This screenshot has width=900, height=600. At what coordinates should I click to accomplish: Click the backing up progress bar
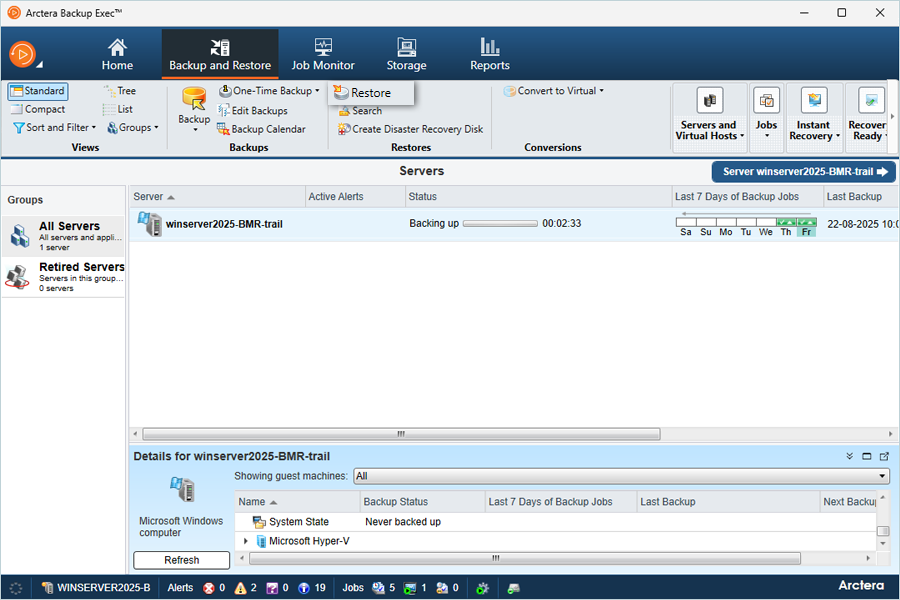(500, 223)
